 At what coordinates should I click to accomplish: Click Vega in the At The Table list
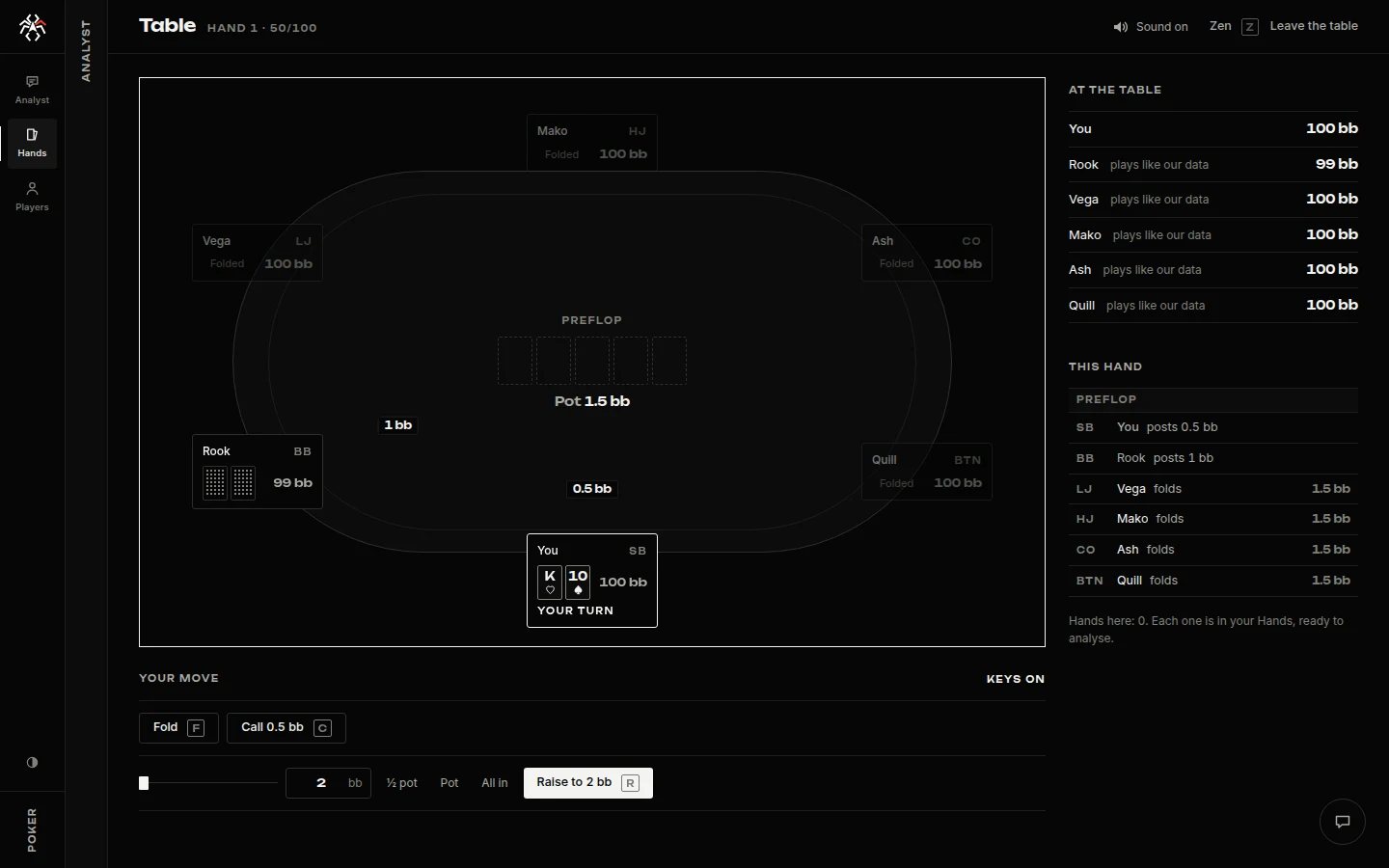pos(1213,200)
